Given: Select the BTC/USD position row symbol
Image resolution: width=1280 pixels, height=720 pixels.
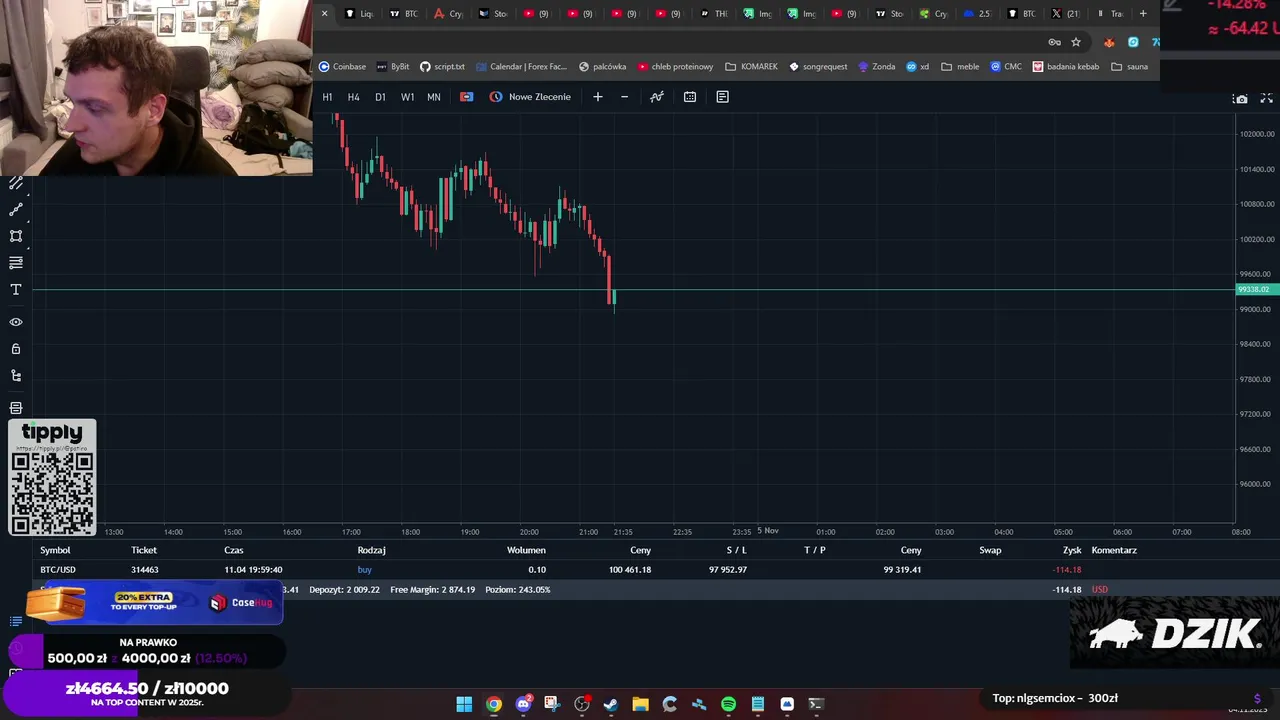Looking at the screenshot, I should click(x=58, y=570).
